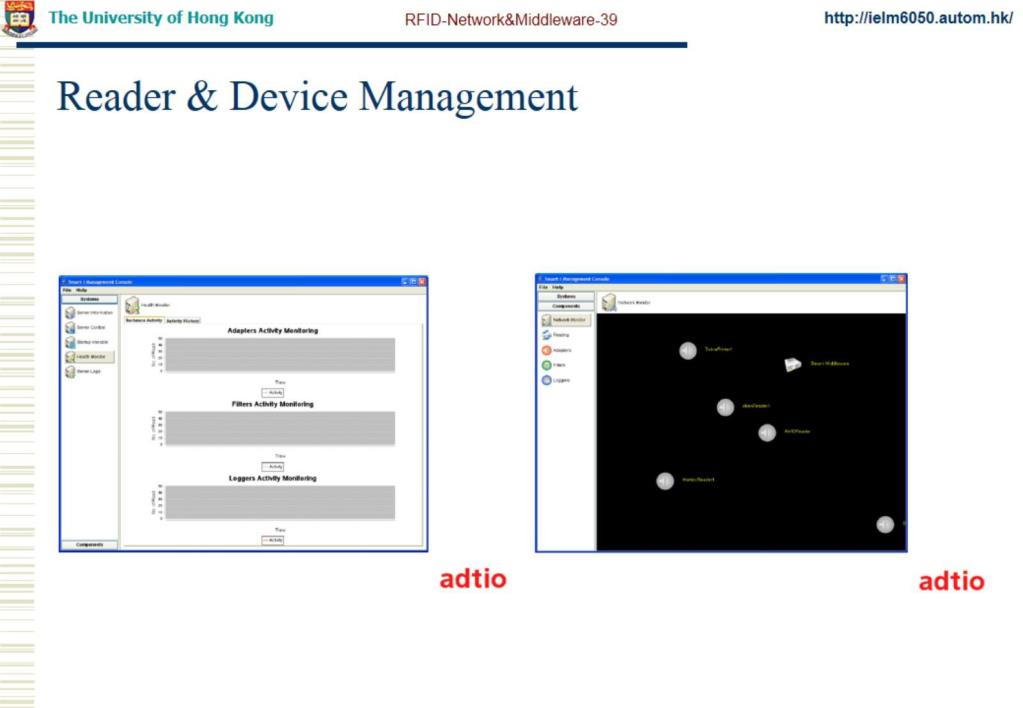Select the Smart Middleware node icon
1023x708 pixels.
coord(793,364)
